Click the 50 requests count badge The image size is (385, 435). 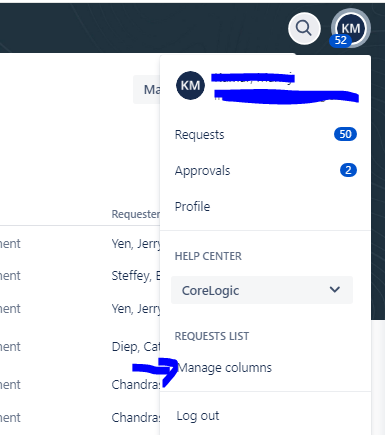[x=345, y=134]
